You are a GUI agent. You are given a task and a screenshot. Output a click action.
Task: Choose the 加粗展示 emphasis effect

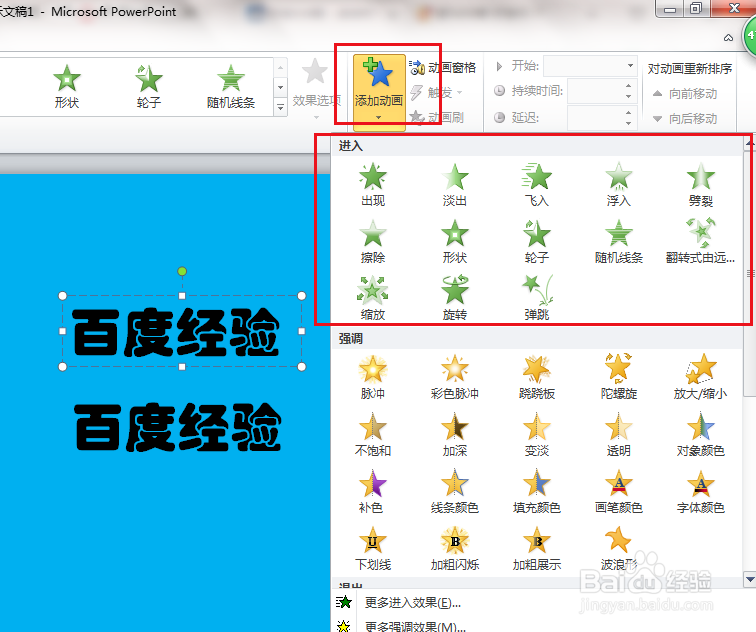click(x=537, y=548)
